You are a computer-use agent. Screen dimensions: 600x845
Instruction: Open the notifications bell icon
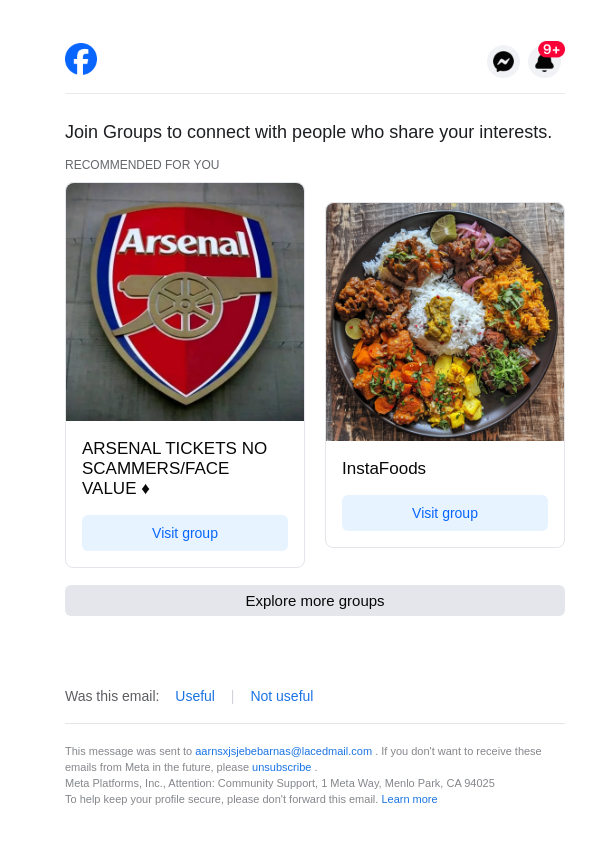[x=544, y=64]
